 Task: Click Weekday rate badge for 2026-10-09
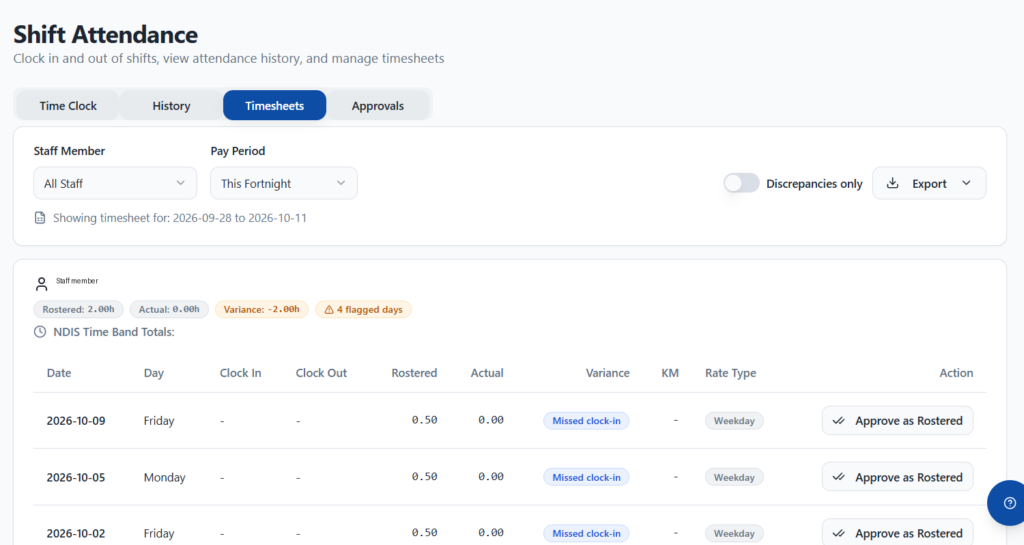[734, 420]
